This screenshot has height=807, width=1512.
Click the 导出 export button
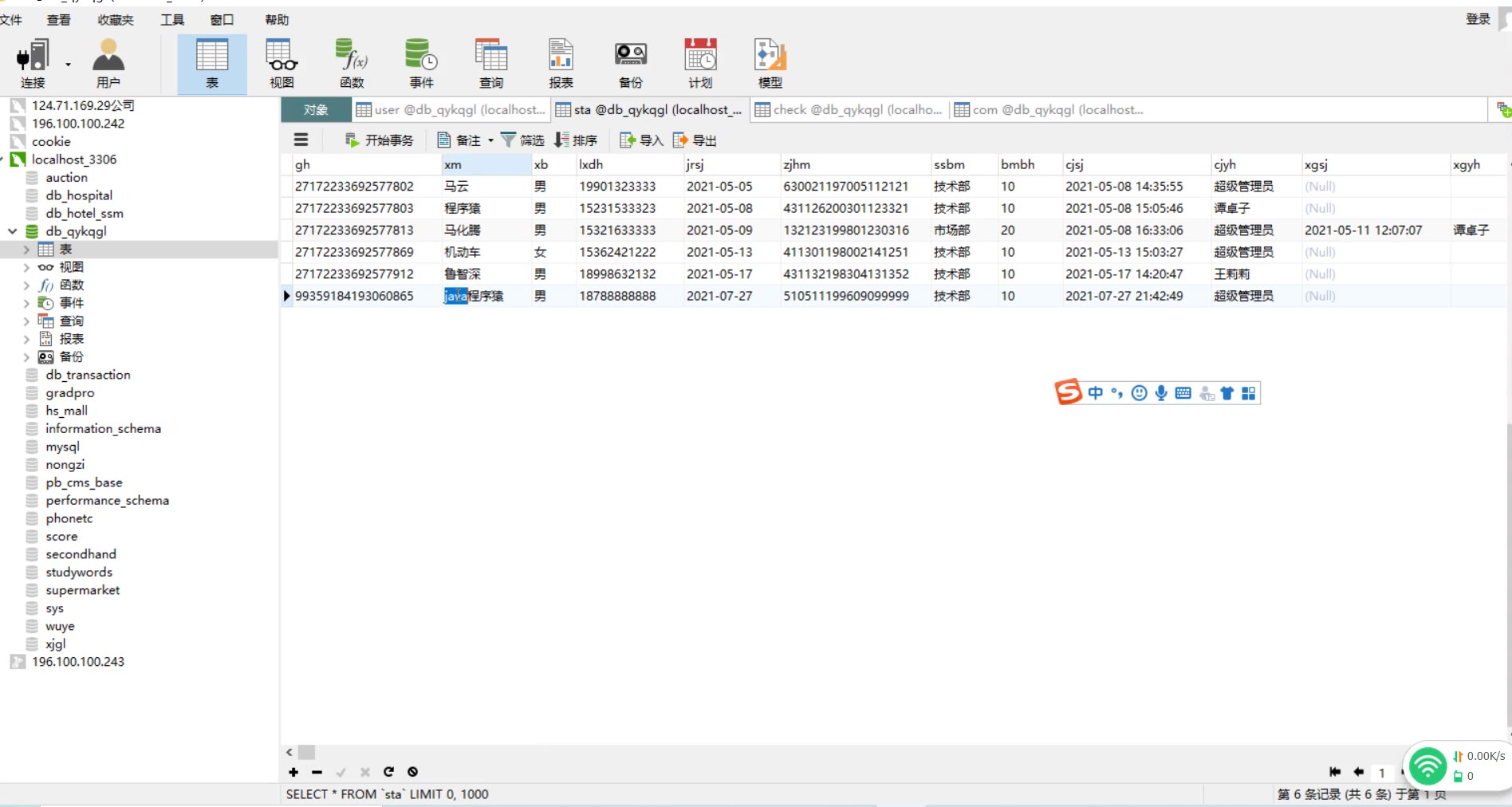coord(695,141)
